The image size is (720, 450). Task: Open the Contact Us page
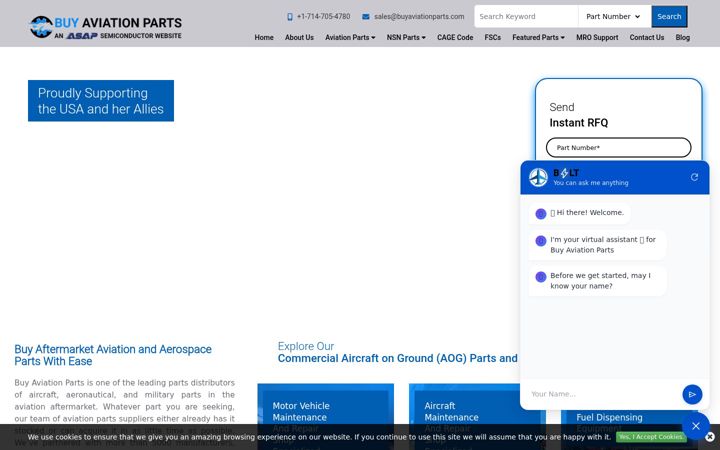coord(647,38)
